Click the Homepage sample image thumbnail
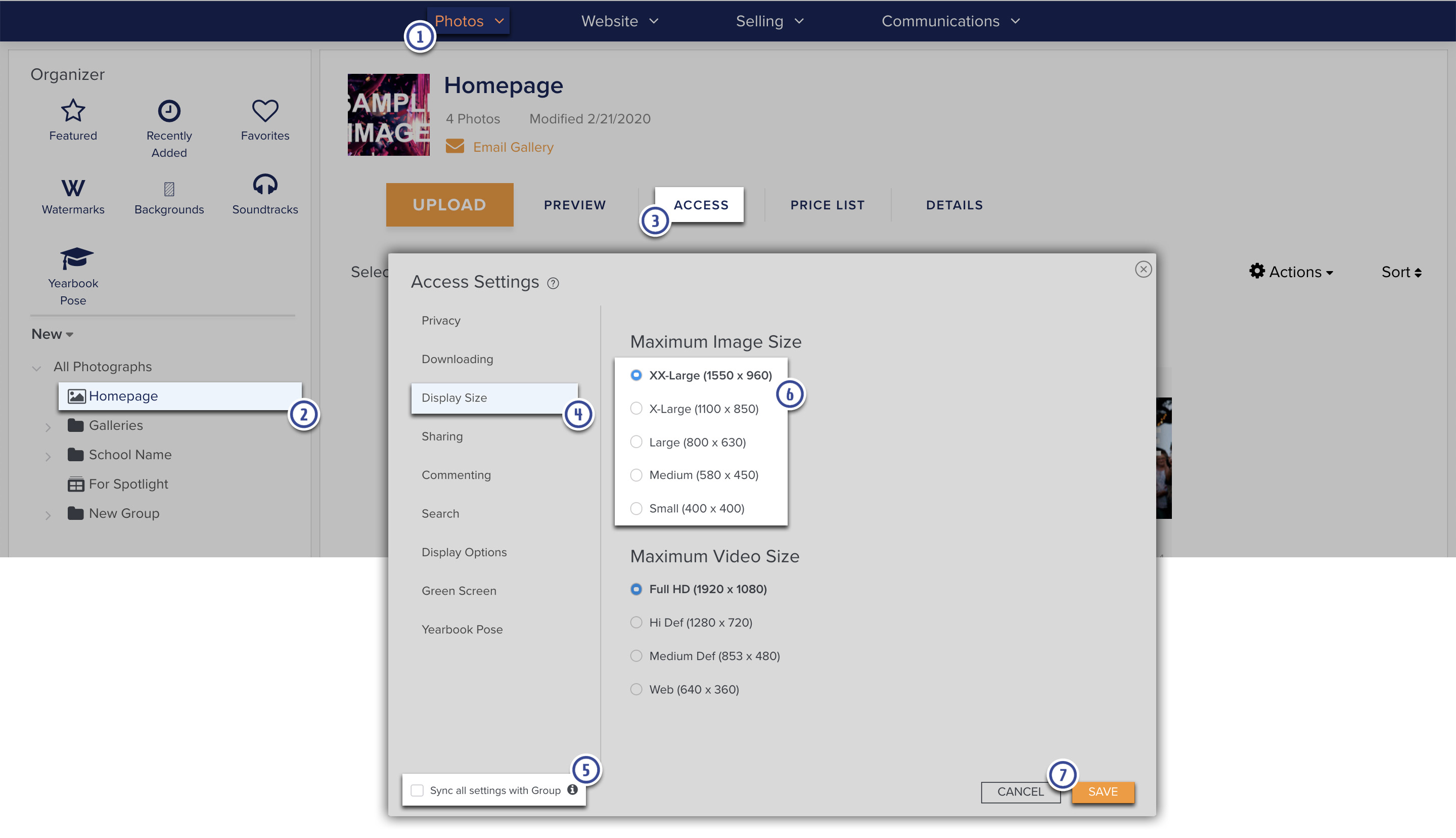Screen dimensions: 1456x838 click(x=388, y=114)
